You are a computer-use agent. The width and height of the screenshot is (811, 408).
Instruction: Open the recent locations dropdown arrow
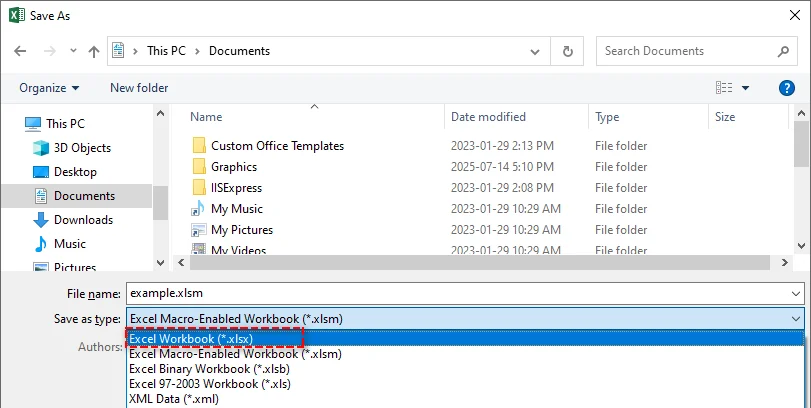(x=73, y=51)
